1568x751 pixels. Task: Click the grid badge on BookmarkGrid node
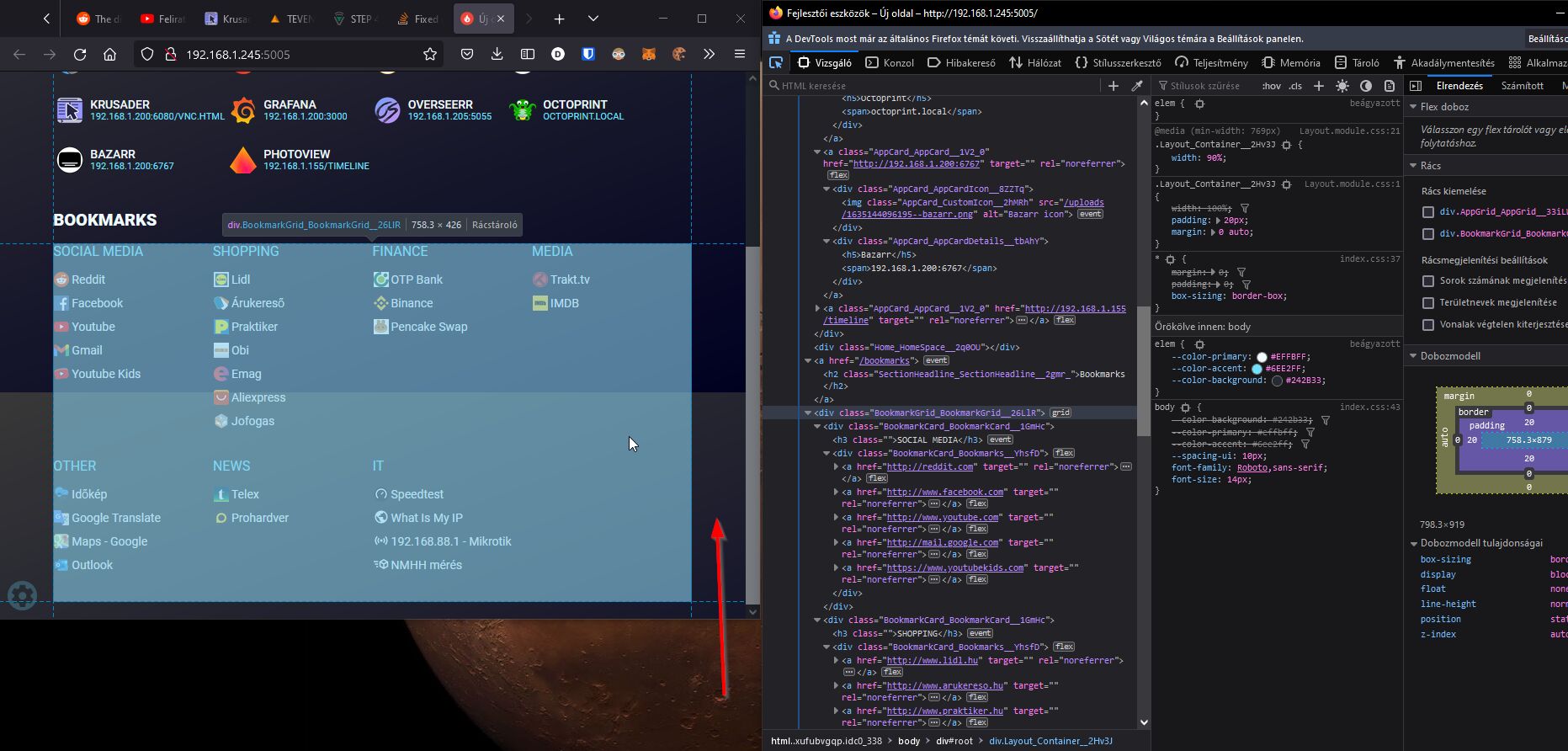1060,413
